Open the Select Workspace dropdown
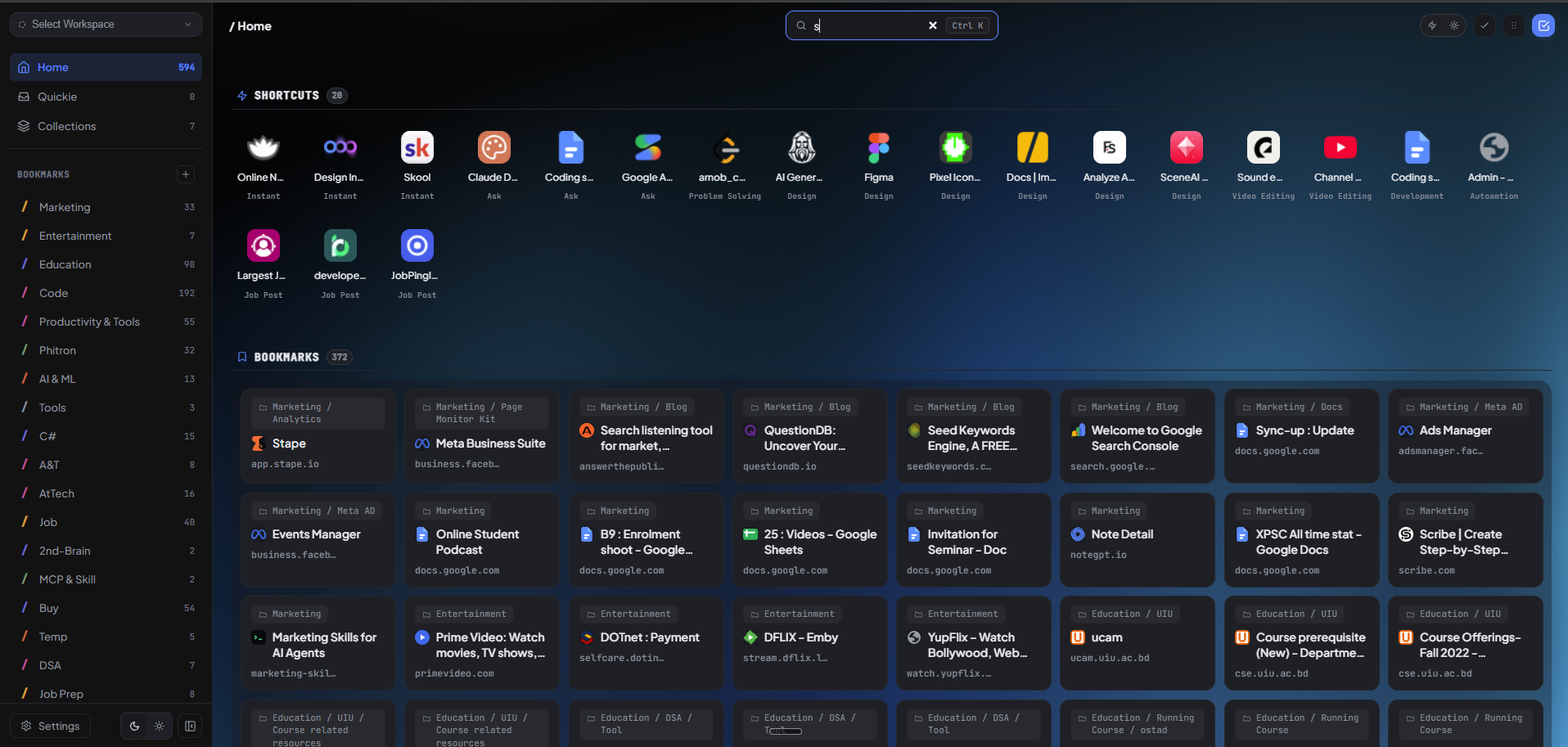 [x=106, y=25]
